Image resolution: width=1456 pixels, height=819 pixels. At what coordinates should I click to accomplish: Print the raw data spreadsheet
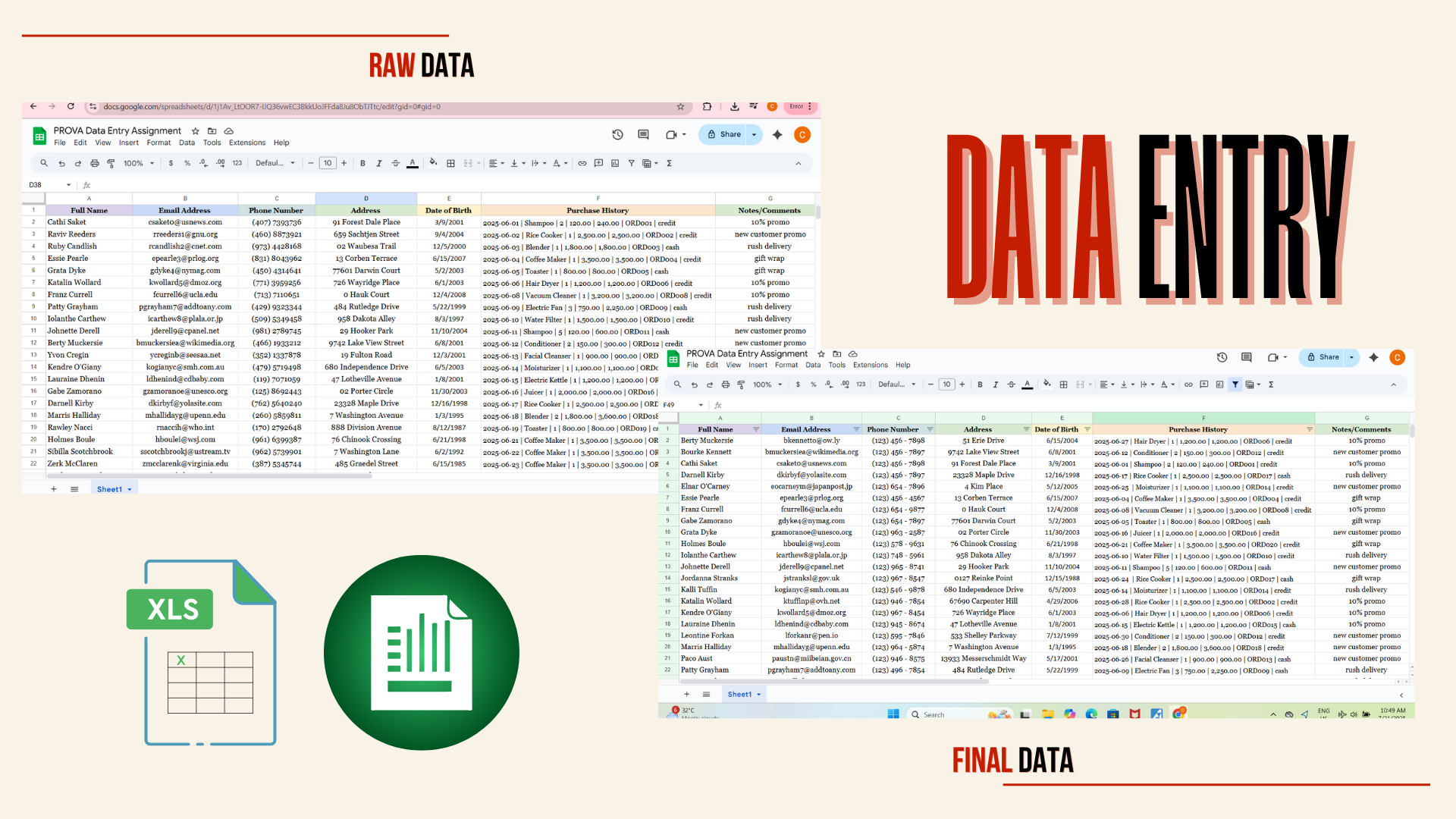pos(94,163)
